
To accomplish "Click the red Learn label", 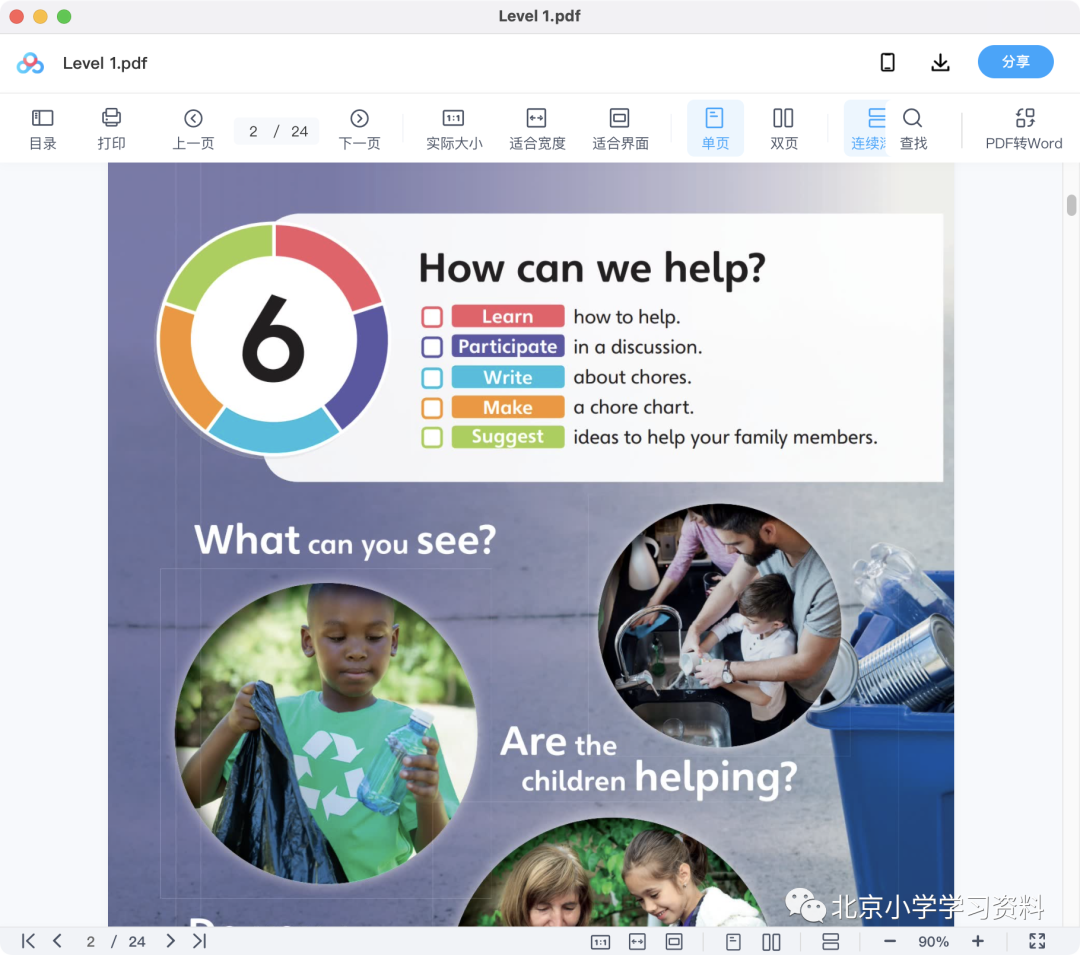I will (x=508, y=317).
